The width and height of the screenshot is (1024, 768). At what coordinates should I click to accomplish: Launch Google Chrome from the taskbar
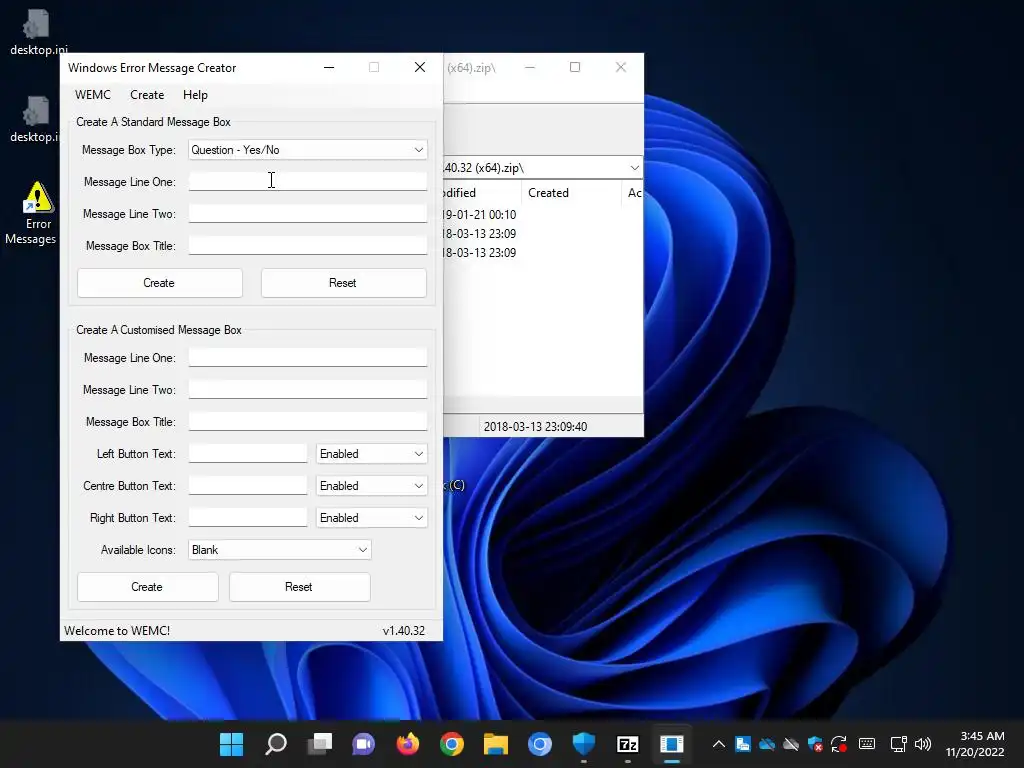click(452, 744)
